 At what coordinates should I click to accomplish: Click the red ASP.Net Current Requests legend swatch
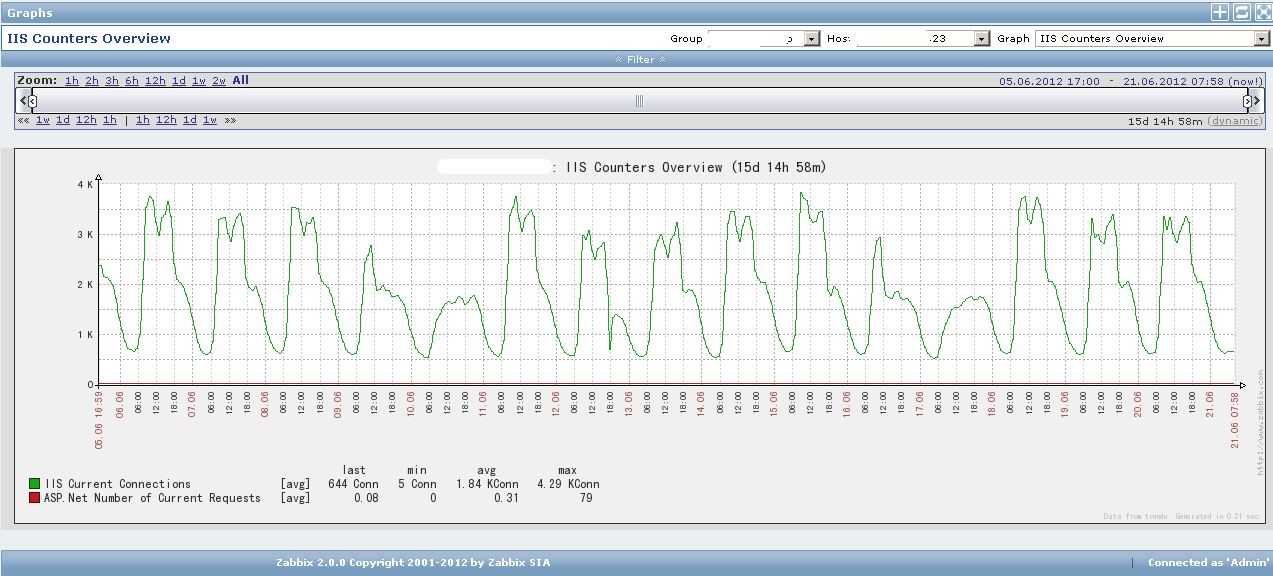pos(34,498)
